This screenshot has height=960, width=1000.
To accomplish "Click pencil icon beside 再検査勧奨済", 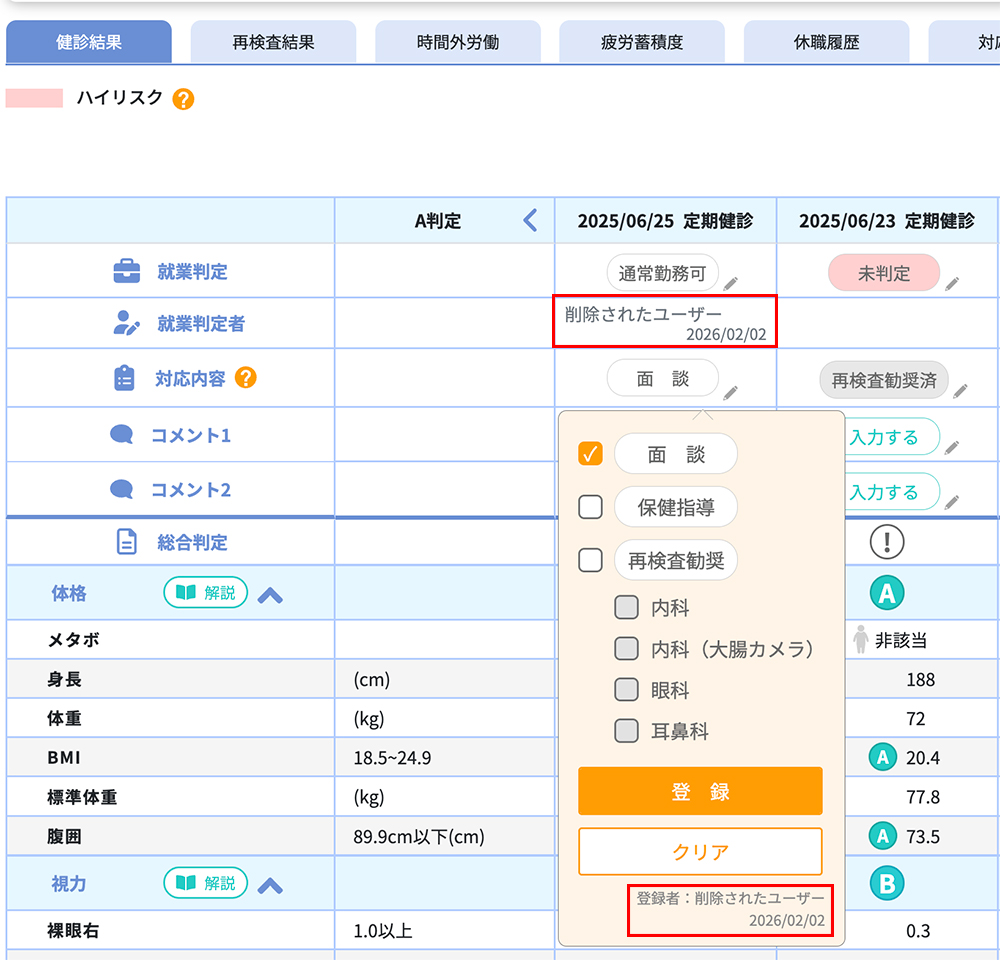I will pos(960,390).
